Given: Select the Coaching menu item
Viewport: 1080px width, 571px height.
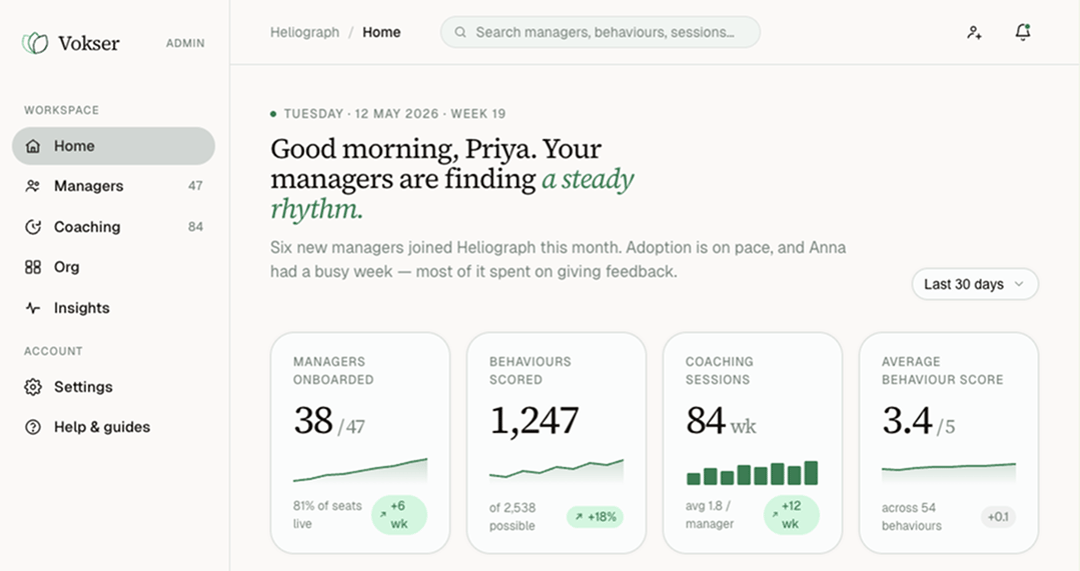Looking at the screenshot, I should pos(114,227).
